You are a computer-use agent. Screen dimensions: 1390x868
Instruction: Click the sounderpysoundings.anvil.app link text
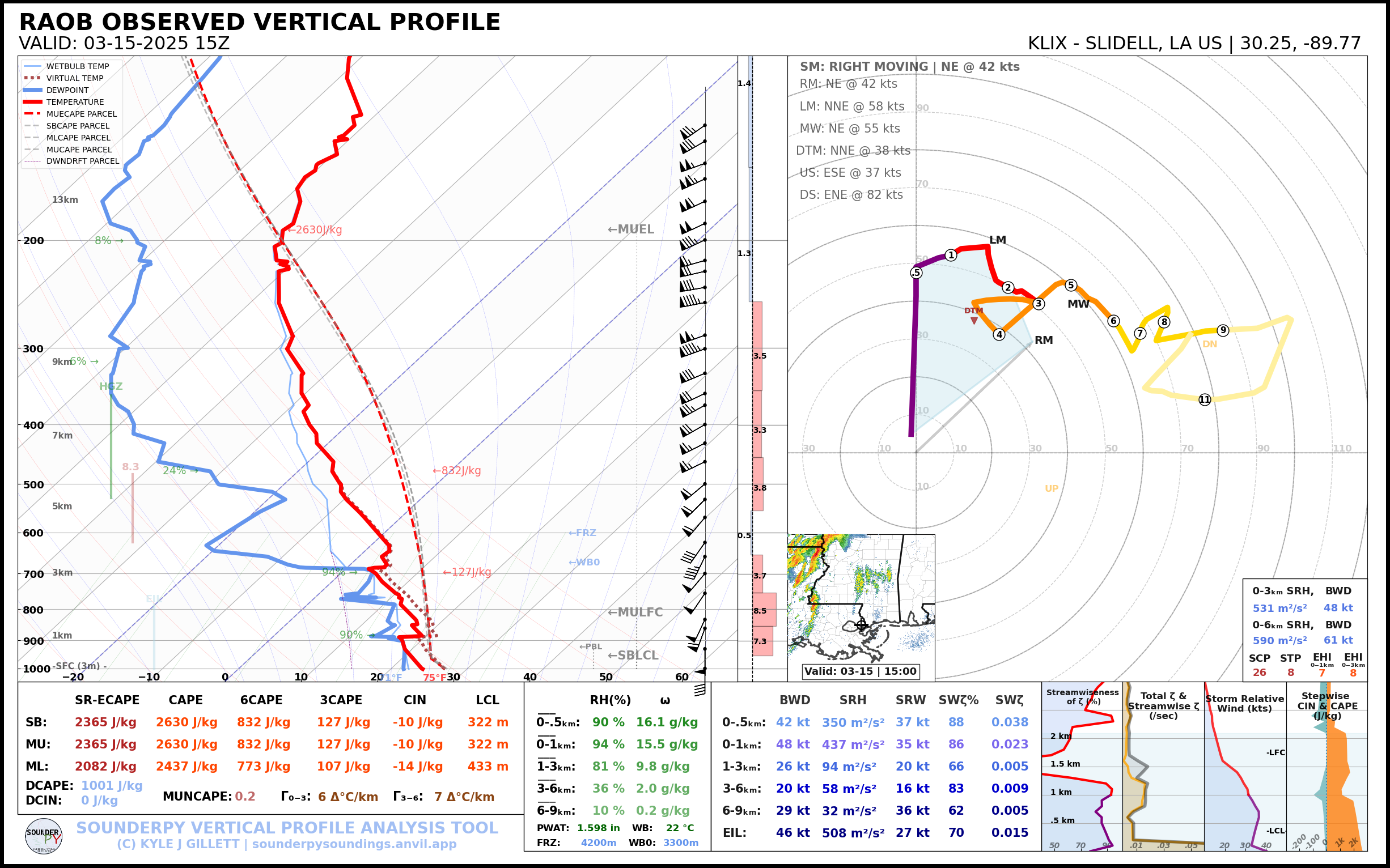[354, 844]
